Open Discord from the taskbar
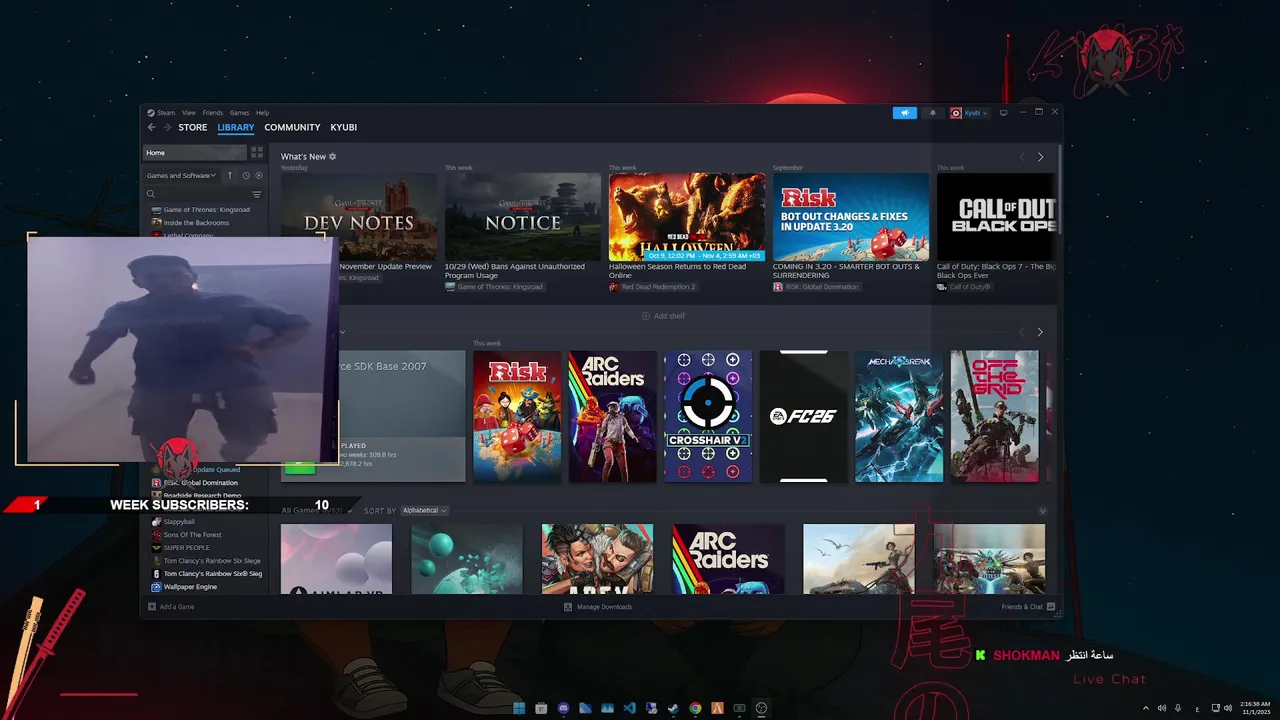Screen dimensions: 1280x720 pyautogui.click(x=563, y=708)
